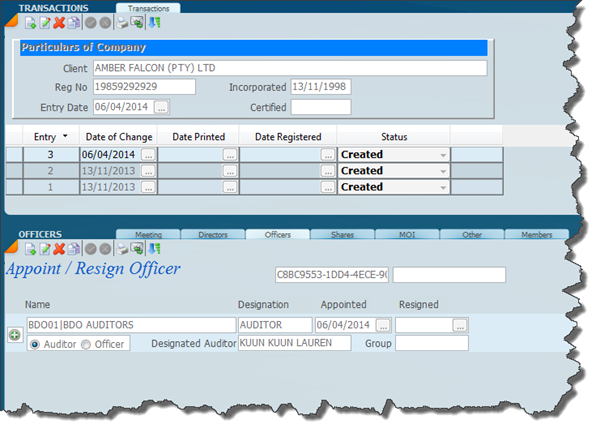Click Date Printed ellipsis for entry 3

[230, 155]
